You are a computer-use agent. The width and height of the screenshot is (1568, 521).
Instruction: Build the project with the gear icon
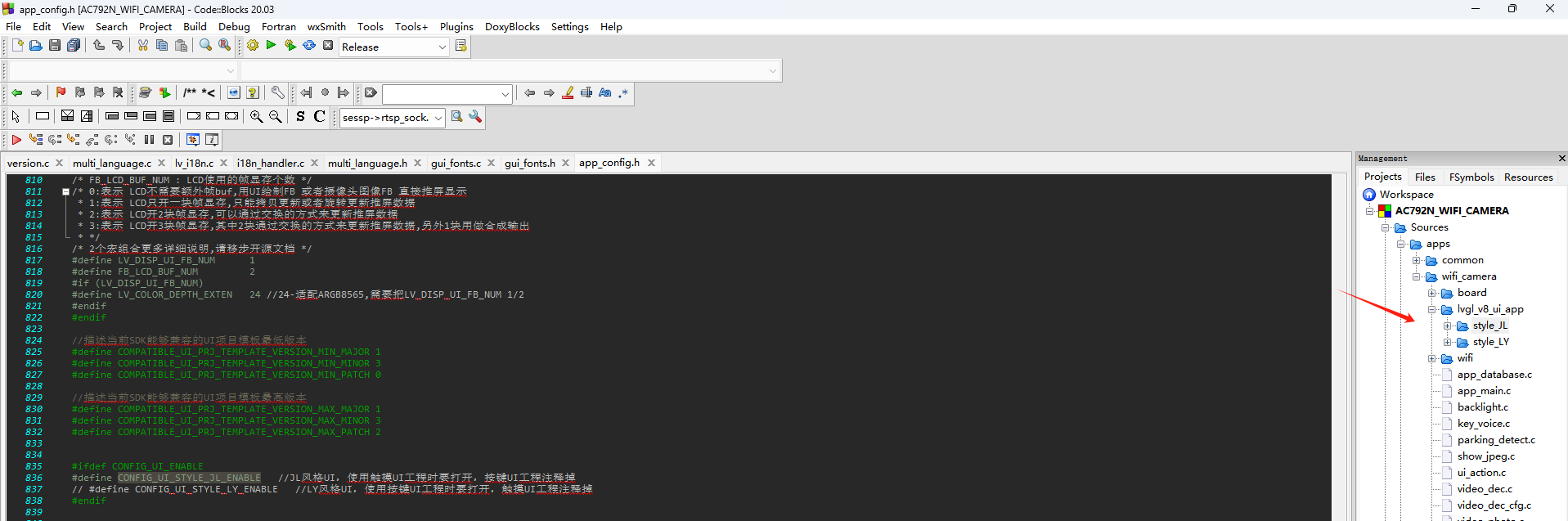point(253,46)
